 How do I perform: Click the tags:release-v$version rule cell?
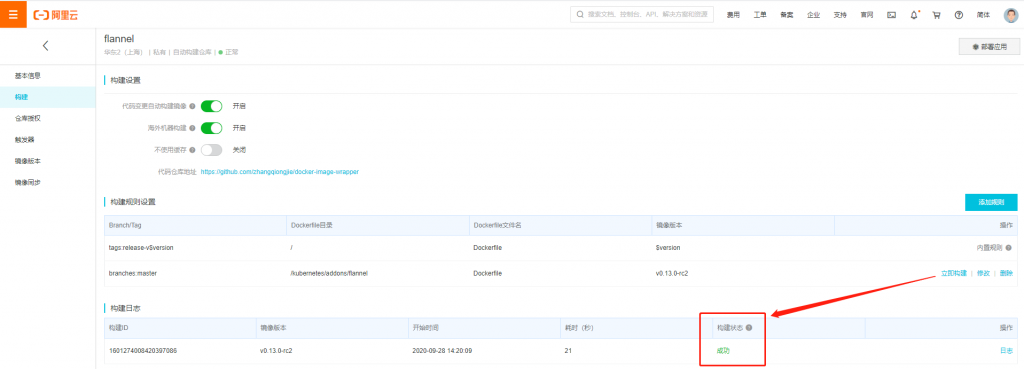pyautogui.click(x=141, y=248)
